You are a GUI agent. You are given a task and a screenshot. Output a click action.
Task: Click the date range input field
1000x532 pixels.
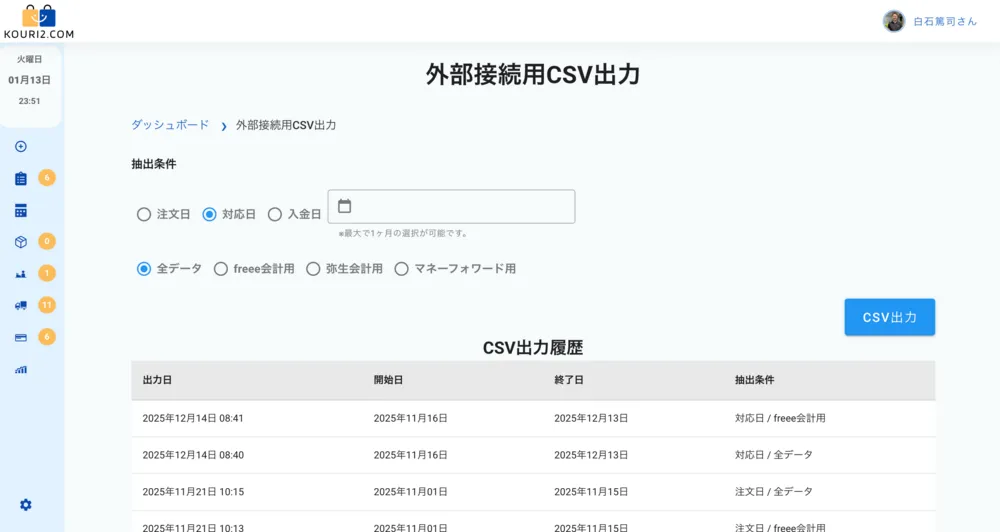[452, 207]
